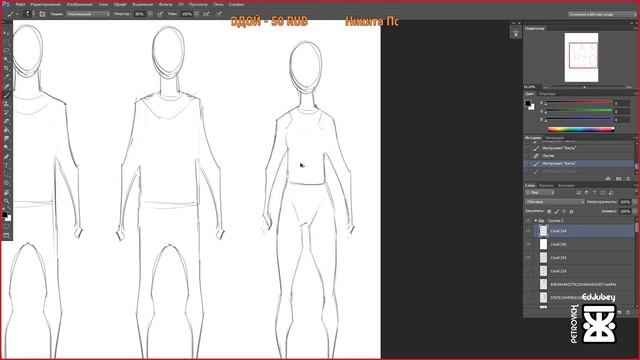
Task: Filter layers by type layers icon
Action: tap(595, 193)
